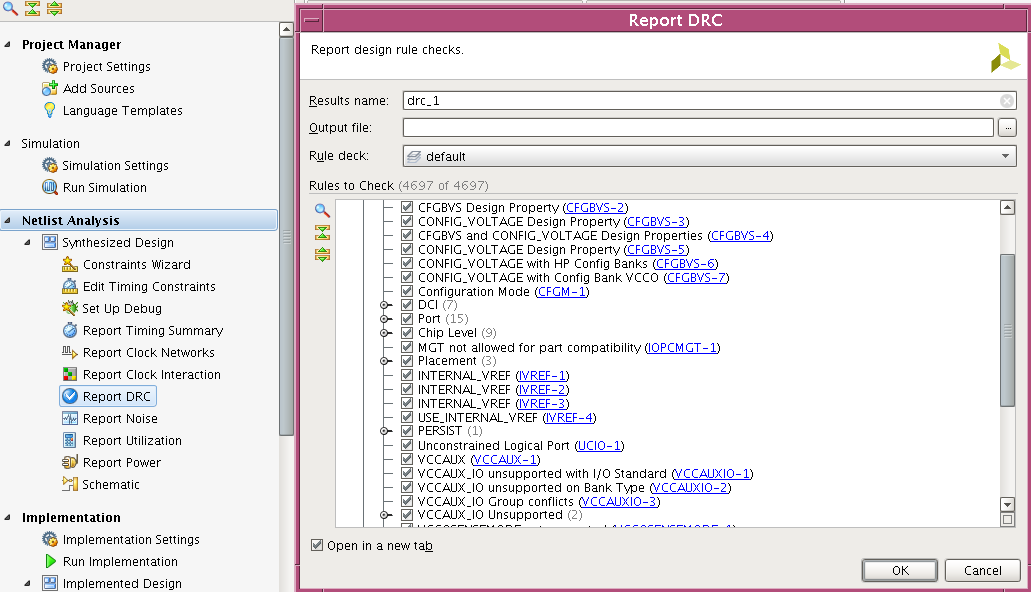Open the IOPCMGT-1 rule link

[682, 347]
